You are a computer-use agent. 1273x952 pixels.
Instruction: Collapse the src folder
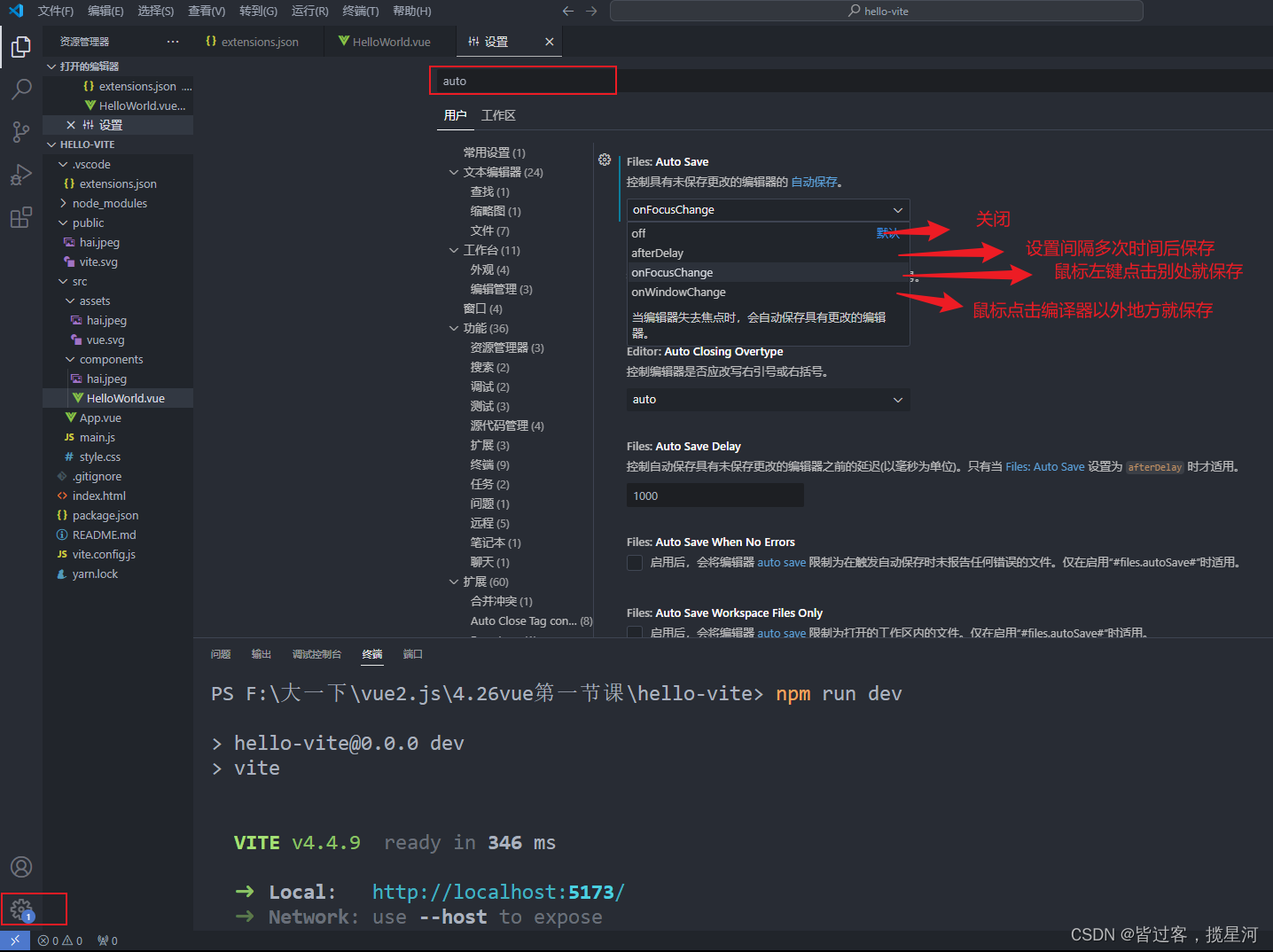(x=63, y=281)
